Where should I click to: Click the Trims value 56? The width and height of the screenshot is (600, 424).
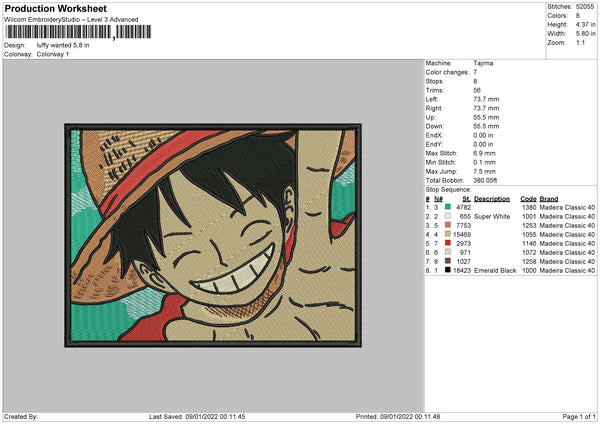pyautogui.click(x=477, y=90)
